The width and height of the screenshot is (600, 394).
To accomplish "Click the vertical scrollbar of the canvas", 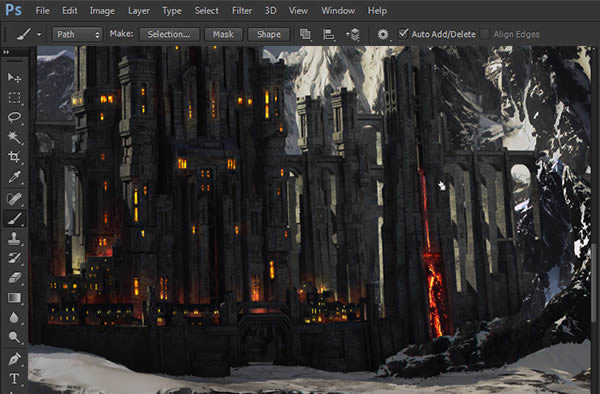I will (x=595, y=283).
